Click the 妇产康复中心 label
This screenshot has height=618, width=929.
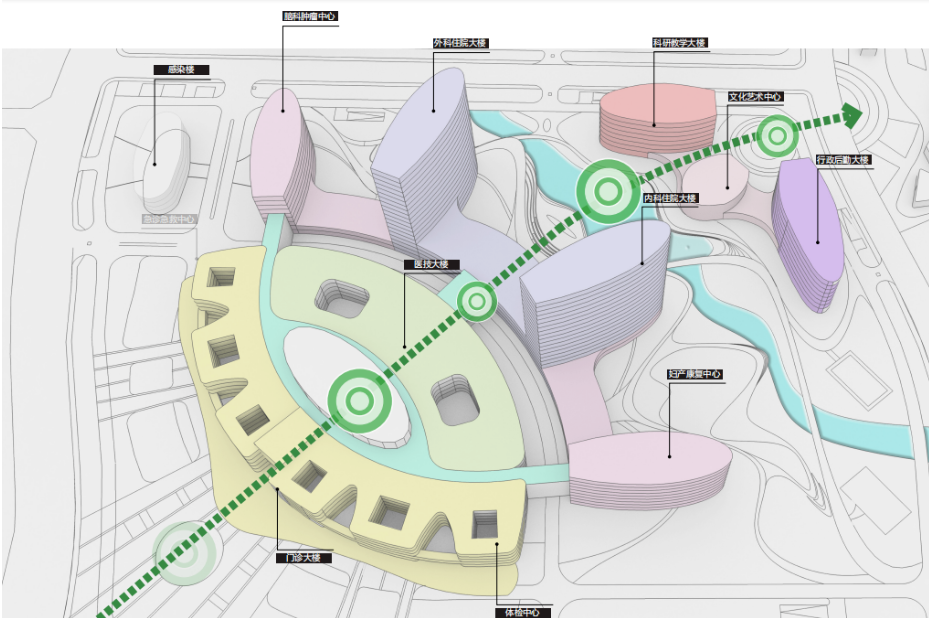(x=695, y=374)
